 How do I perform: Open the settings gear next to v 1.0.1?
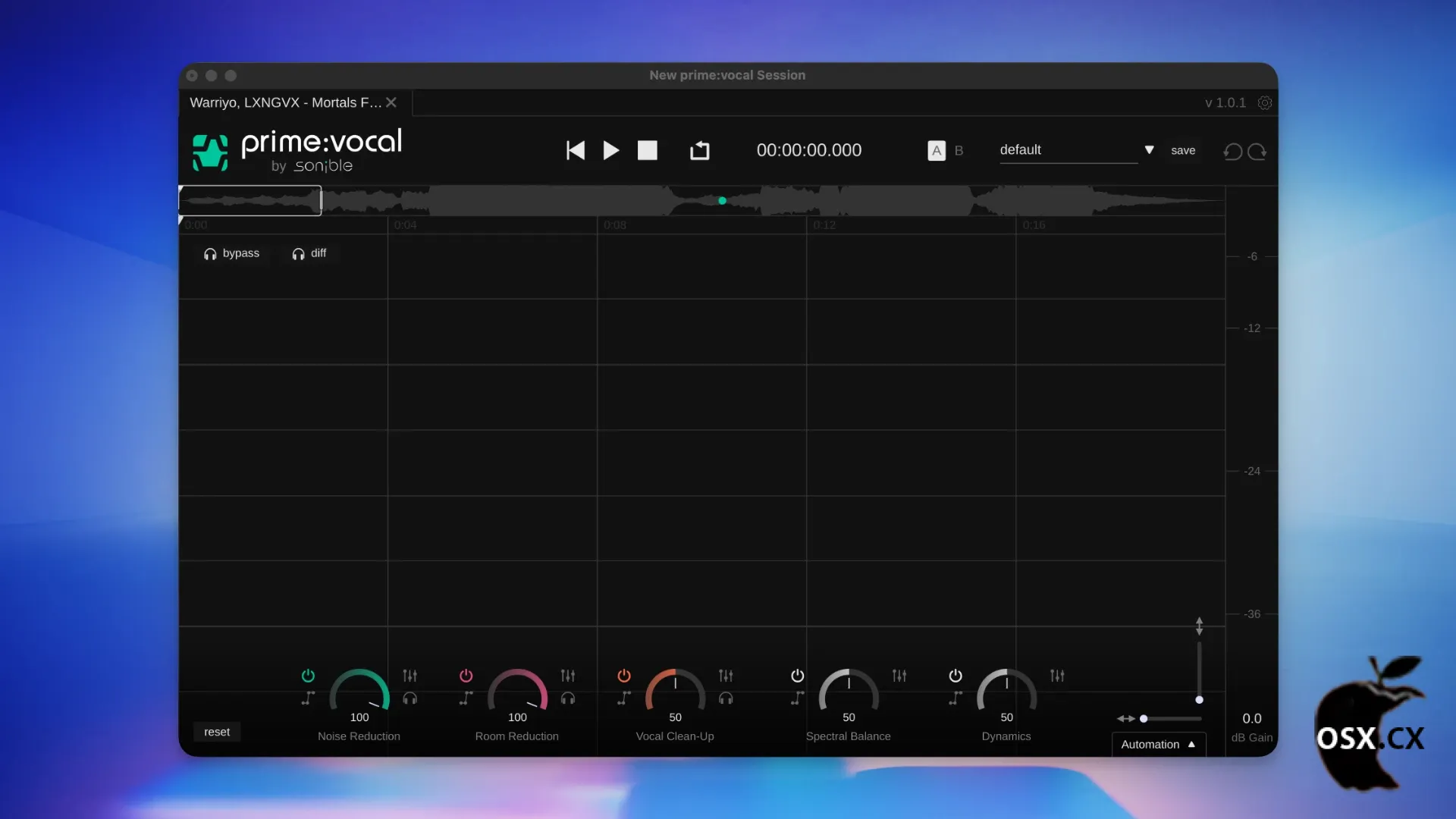(x=1265, y=102)
